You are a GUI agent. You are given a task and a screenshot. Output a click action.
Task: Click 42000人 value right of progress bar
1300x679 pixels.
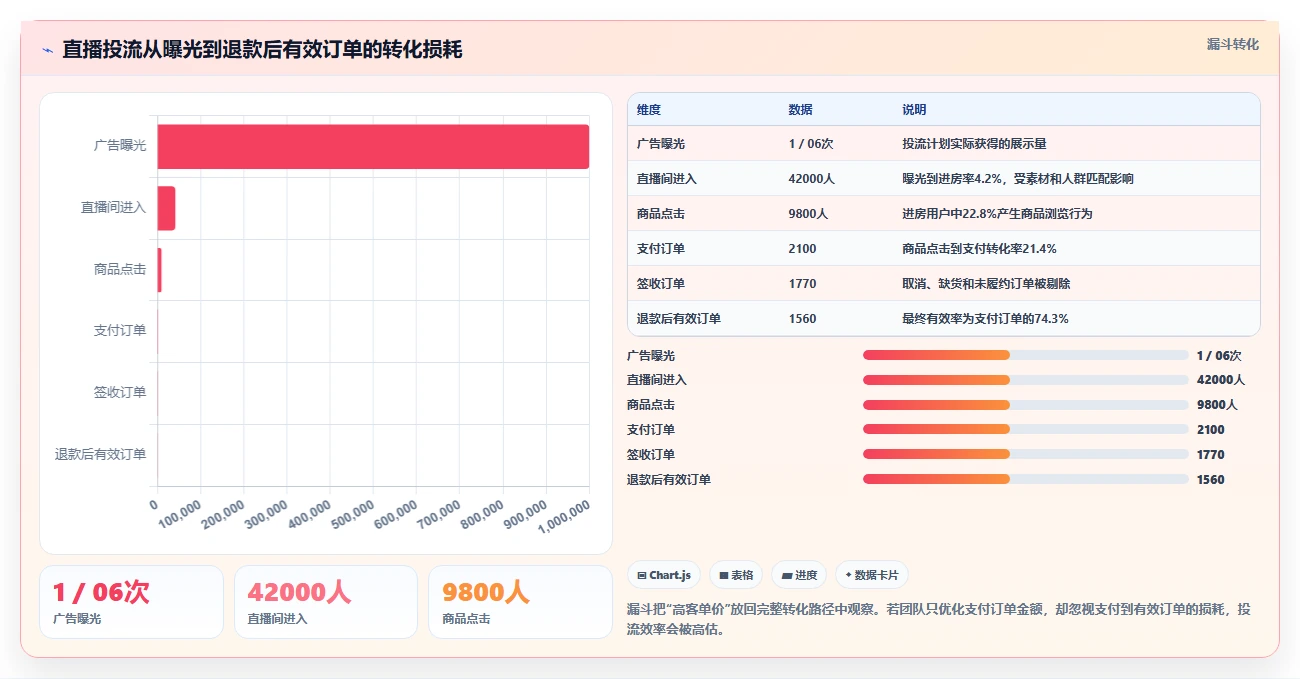[1220, 380]
